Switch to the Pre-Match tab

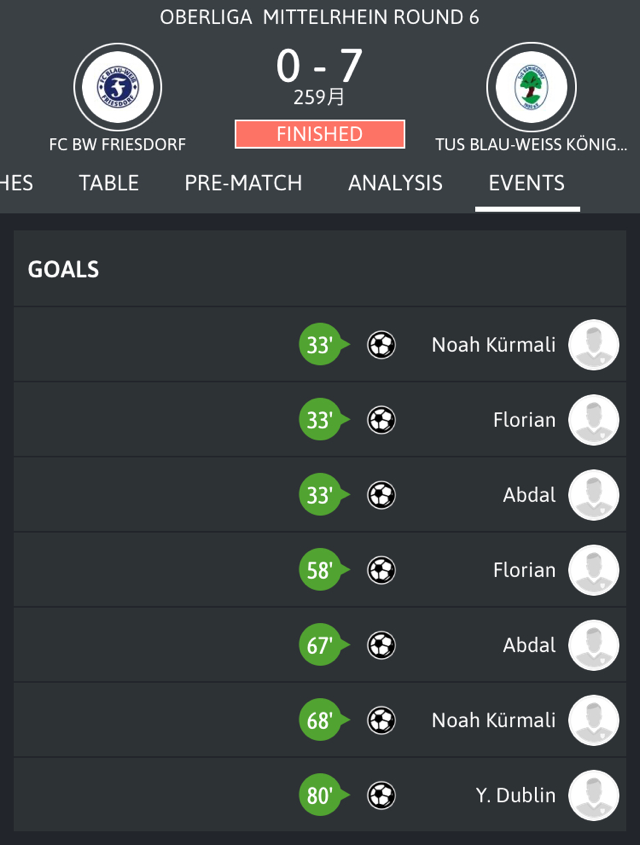[x=243, y=183]
